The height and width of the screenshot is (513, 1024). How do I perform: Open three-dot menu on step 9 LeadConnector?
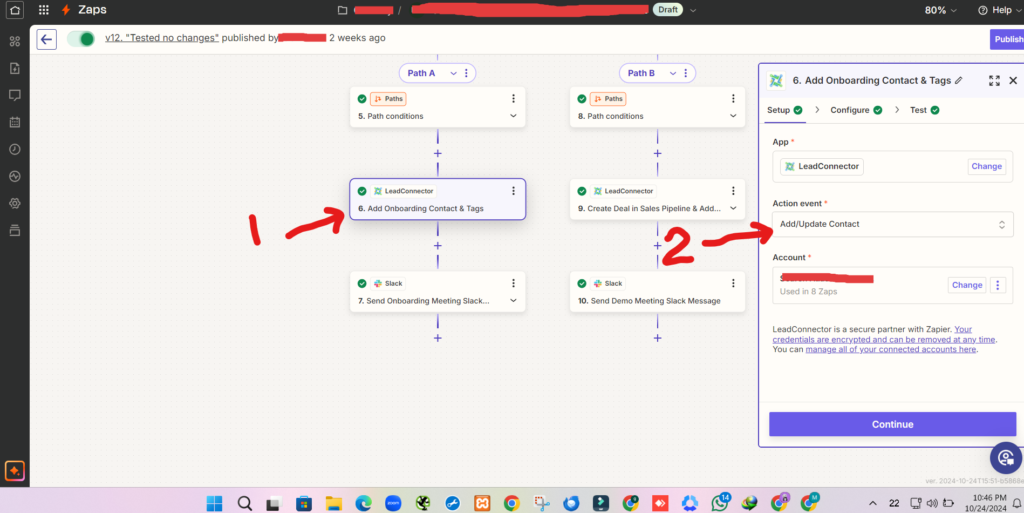733,191
